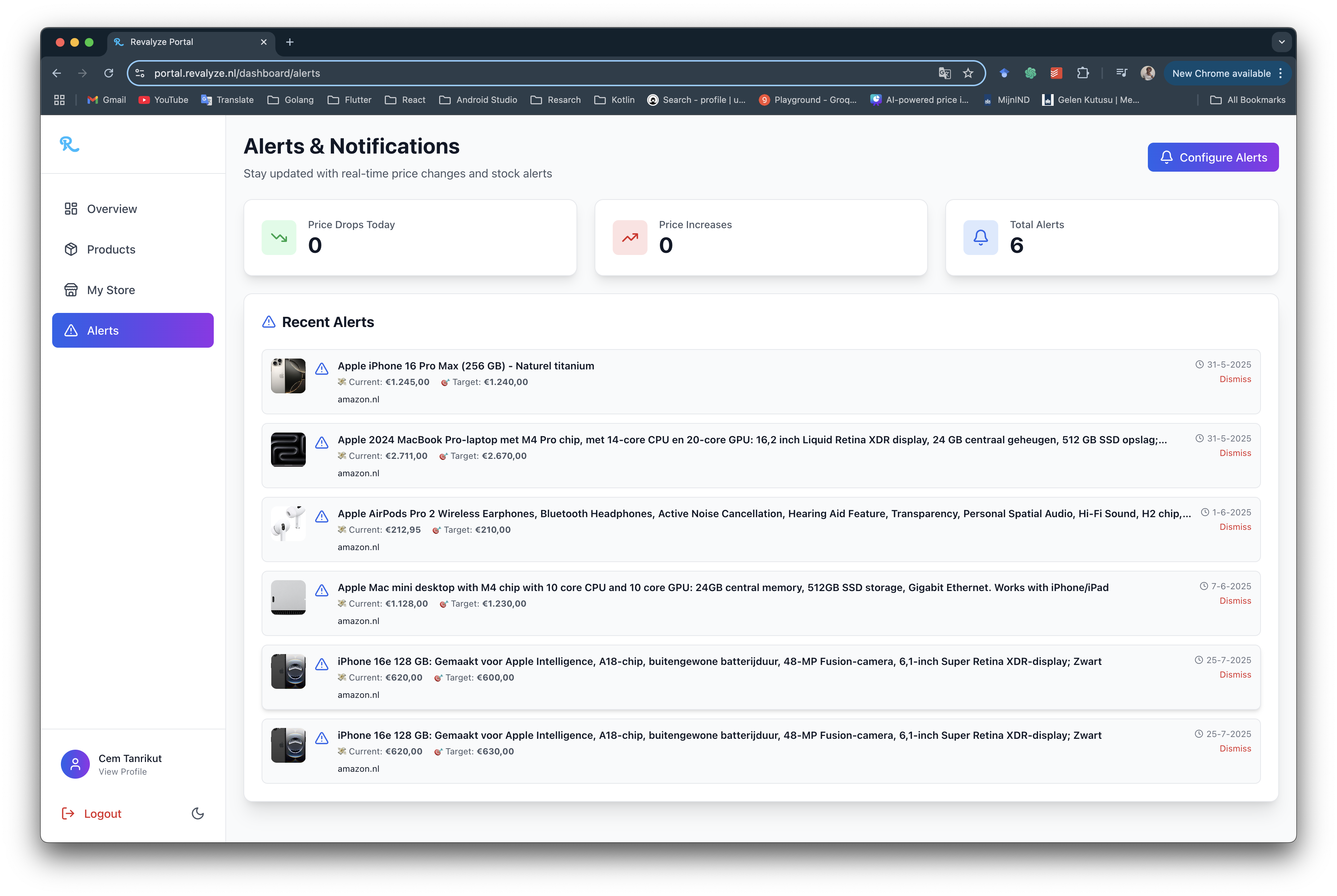This screenshot has width=1337, height=896.
Task: Click Mac mini product thumbnail
Action: coord(288,597)
